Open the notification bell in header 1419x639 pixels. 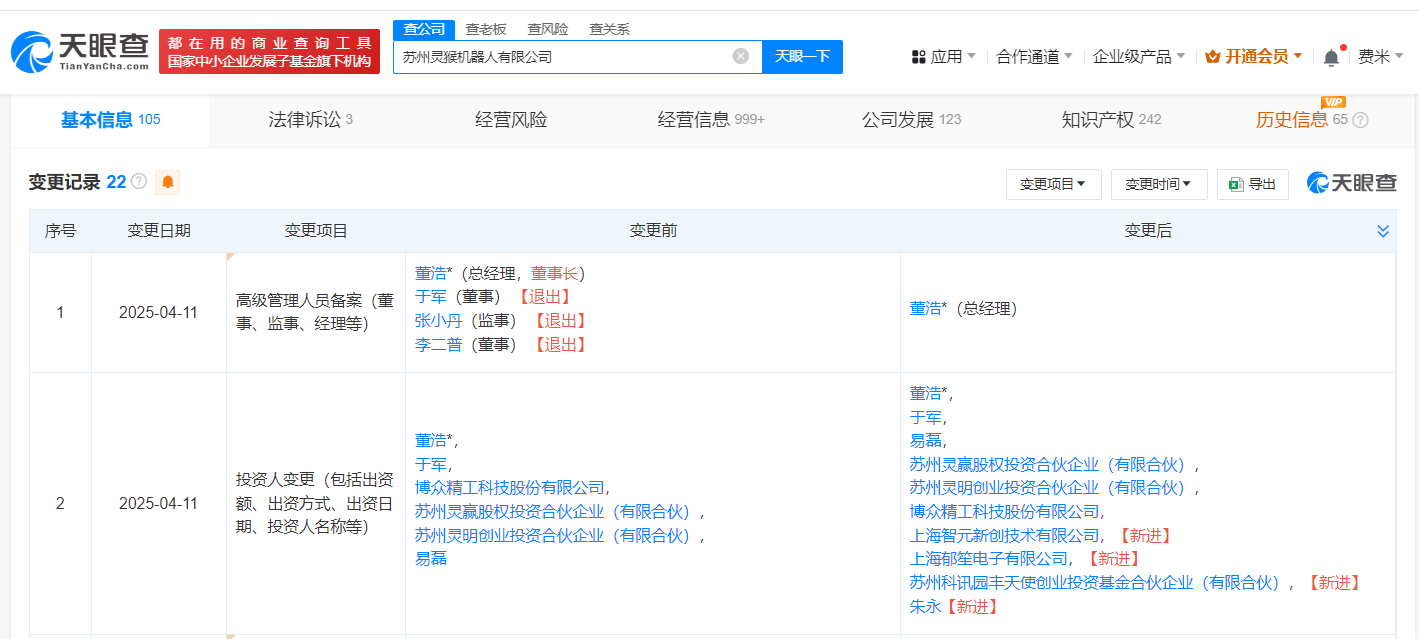(x=1331, y=58)
